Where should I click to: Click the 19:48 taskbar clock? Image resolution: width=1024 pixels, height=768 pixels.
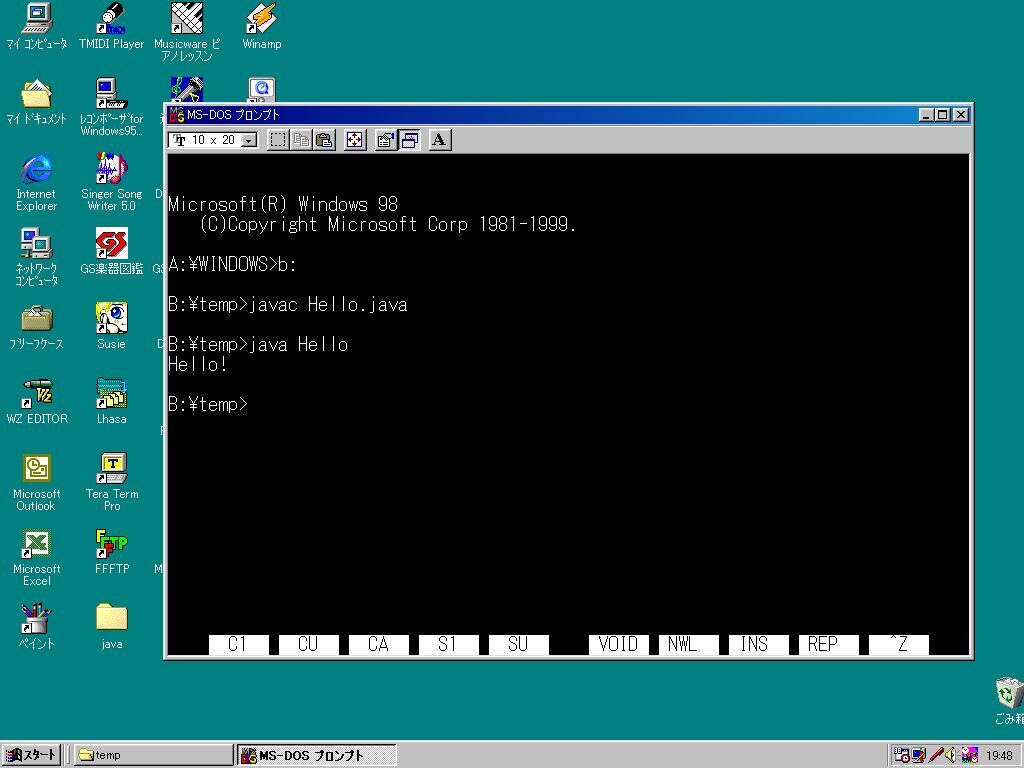(999, 756)
